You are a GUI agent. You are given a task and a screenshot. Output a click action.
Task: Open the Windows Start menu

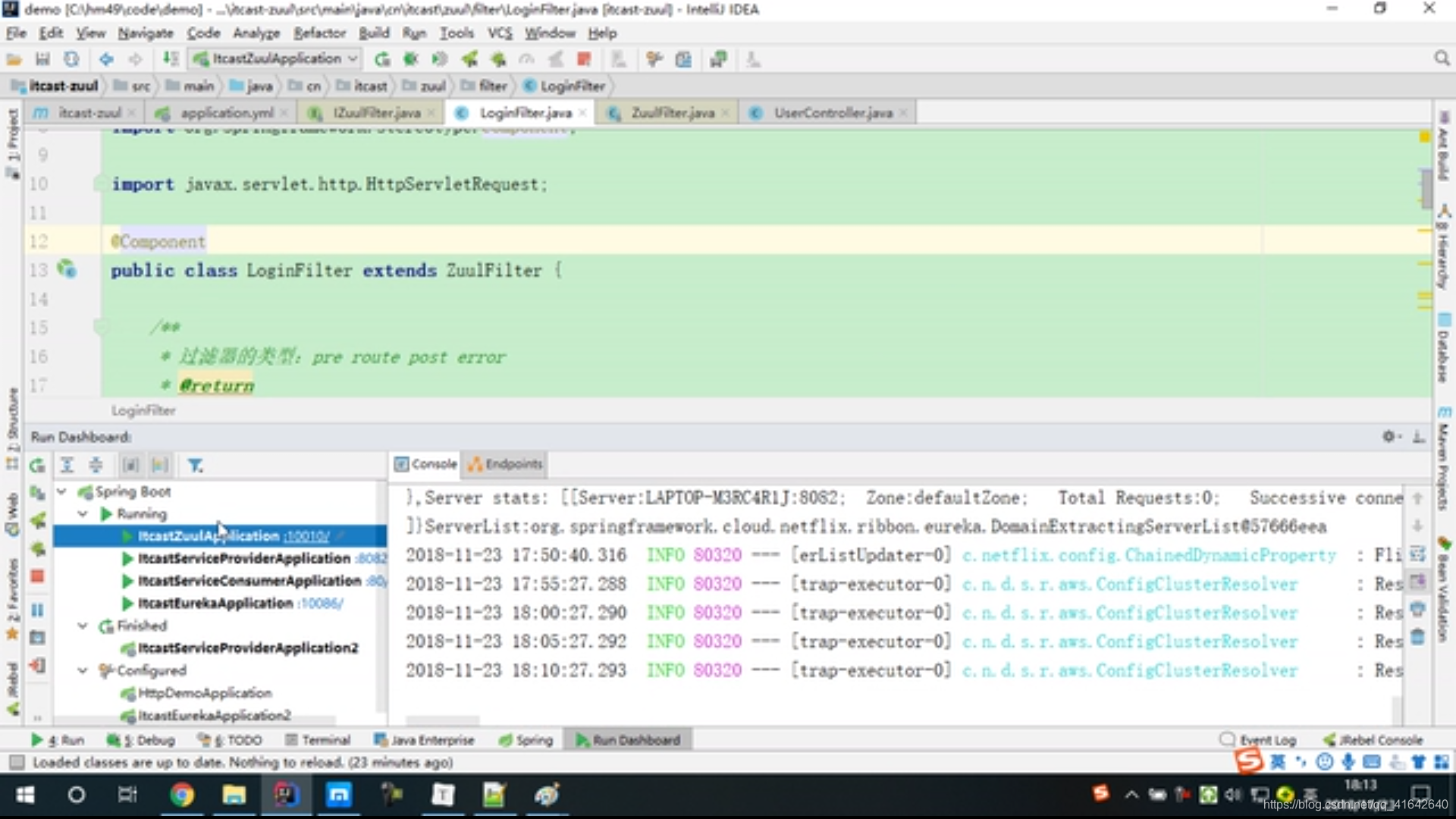click(25, 795)
